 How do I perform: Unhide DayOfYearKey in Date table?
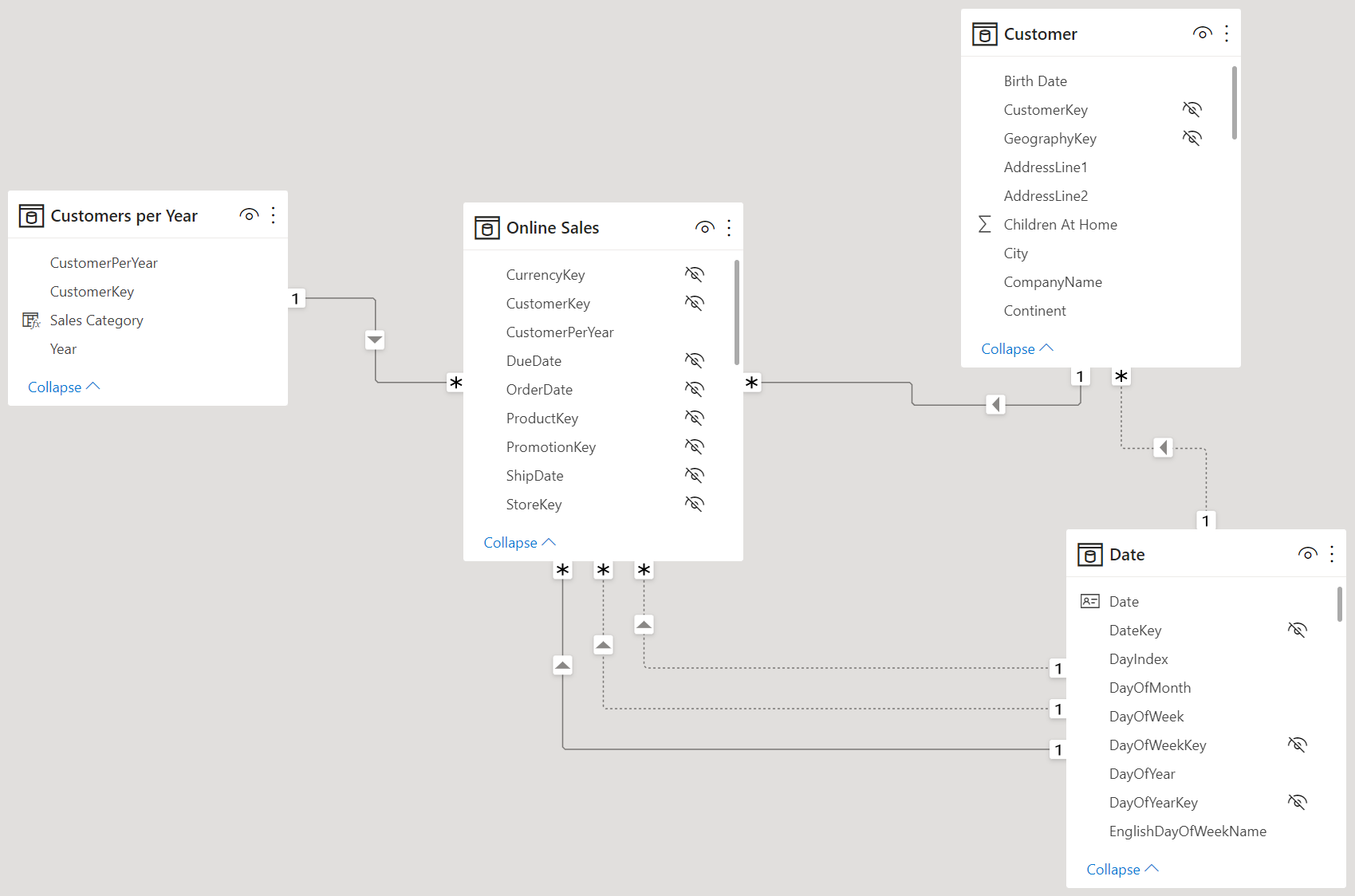(1298, 803)
